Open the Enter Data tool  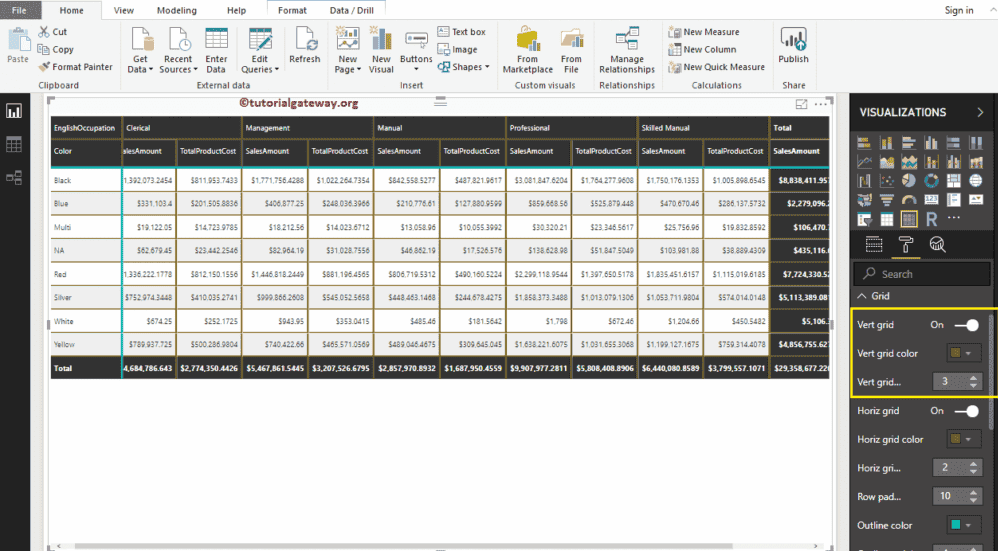(216, 50)
